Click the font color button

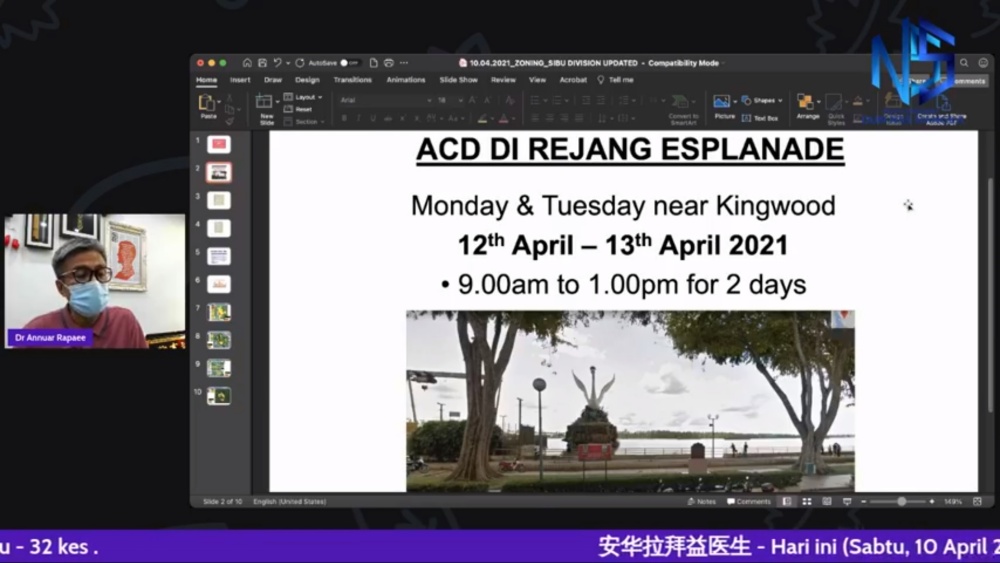[x=504, y=118]
